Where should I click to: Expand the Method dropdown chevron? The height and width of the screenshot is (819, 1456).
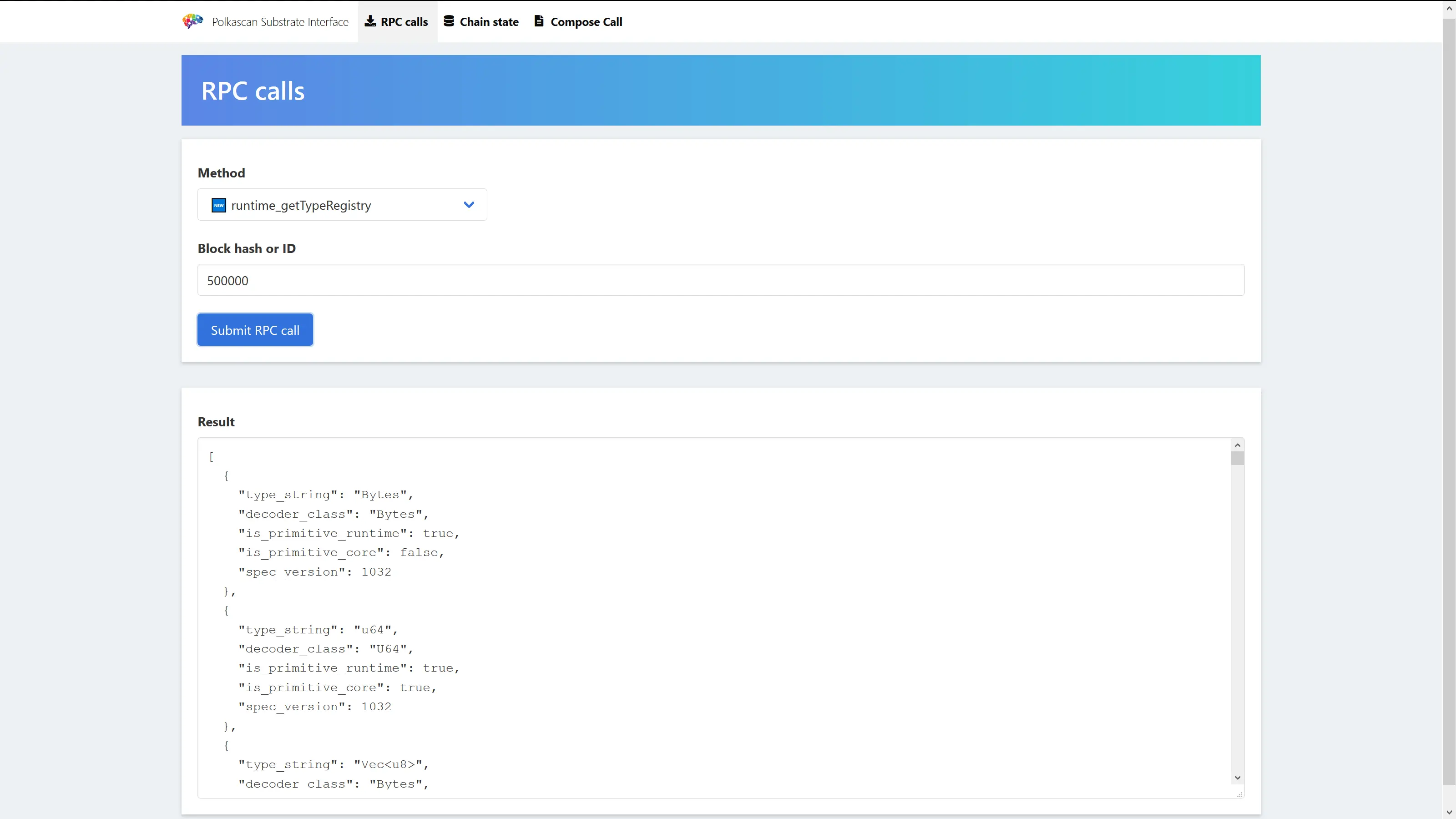click(x=469, y=205)
